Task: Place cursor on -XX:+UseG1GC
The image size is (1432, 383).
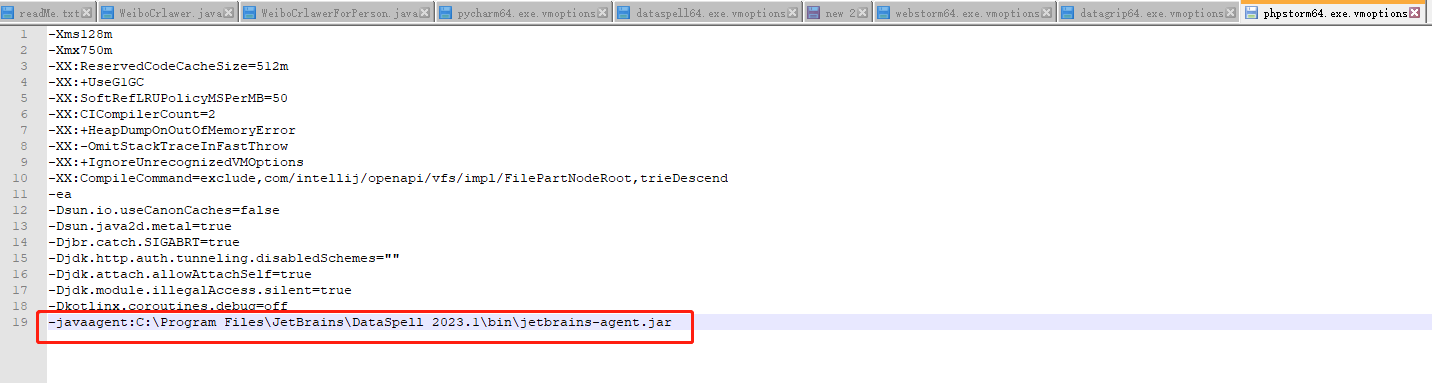Action: 96,82
